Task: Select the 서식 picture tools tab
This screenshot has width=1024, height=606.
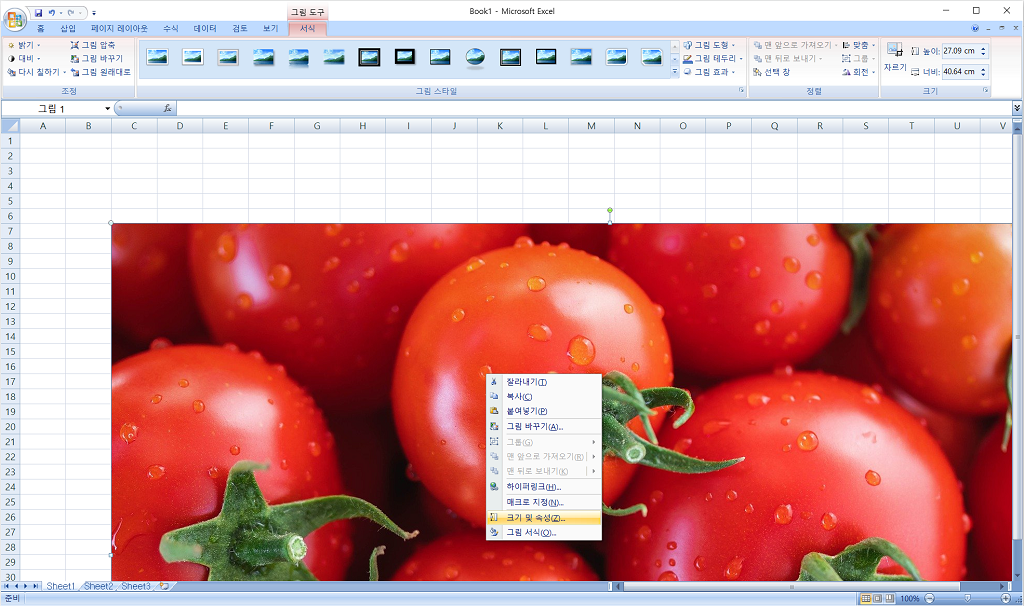Action: pyautogui.click(x=308, y=29)
